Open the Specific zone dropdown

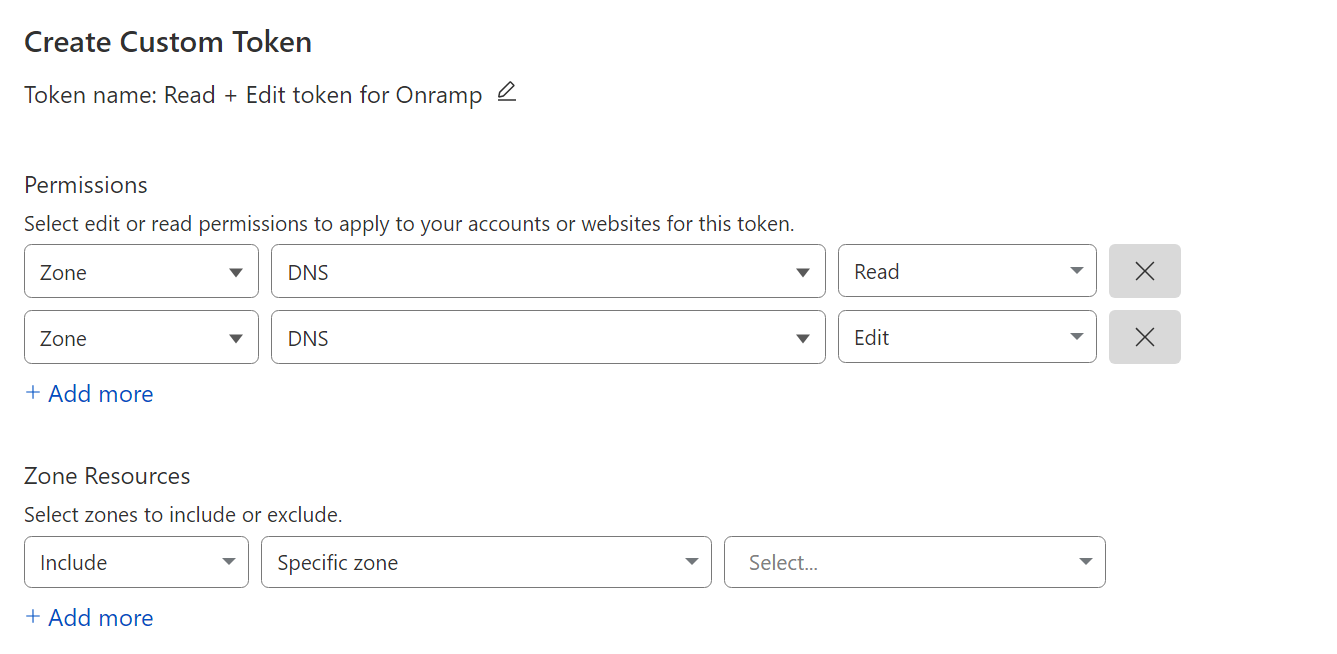point(486,562)
